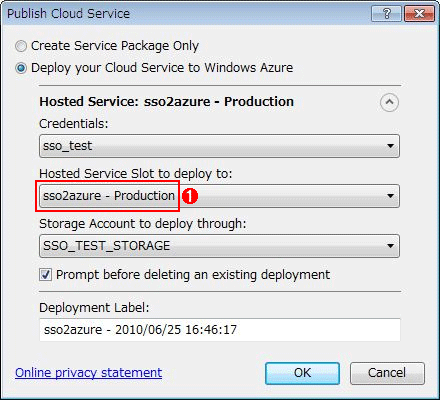Open the Online privacy statement link

click(x=89, y=372)
